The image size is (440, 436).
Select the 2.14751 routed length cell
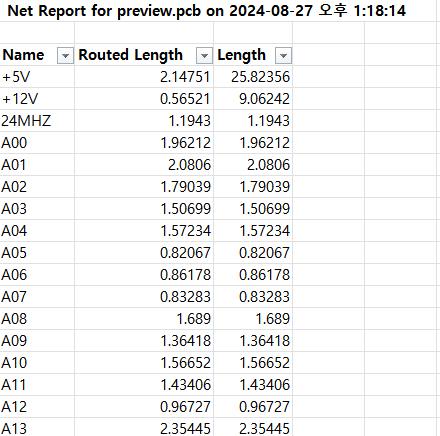(144, 77)
